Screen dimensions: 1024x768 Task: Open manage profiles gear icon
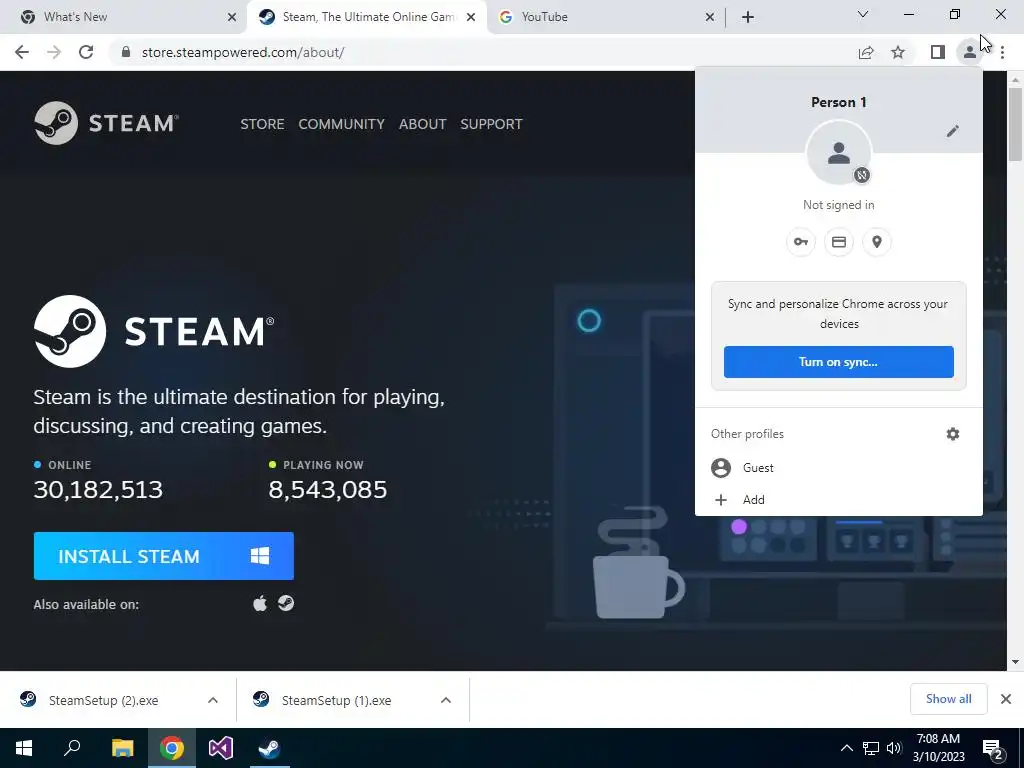click(953, 434)
